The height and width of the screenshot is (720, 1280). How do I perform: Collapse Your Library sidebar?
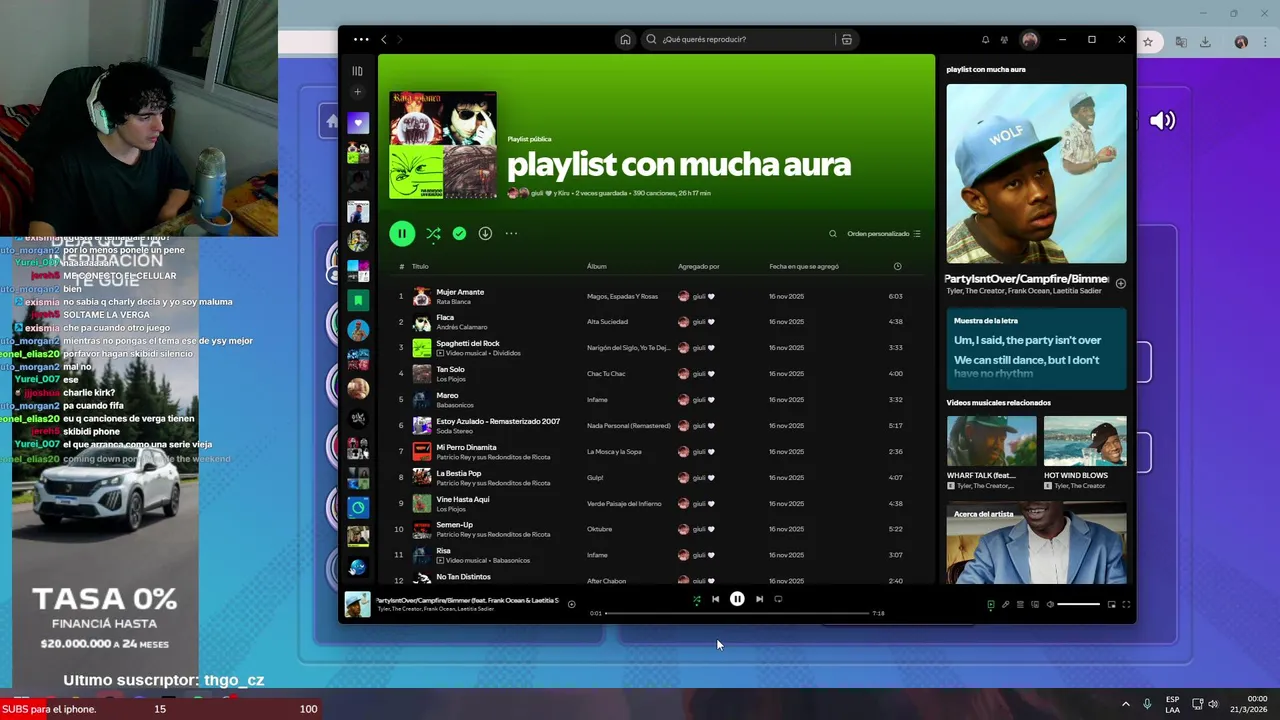tap(357, 71)
